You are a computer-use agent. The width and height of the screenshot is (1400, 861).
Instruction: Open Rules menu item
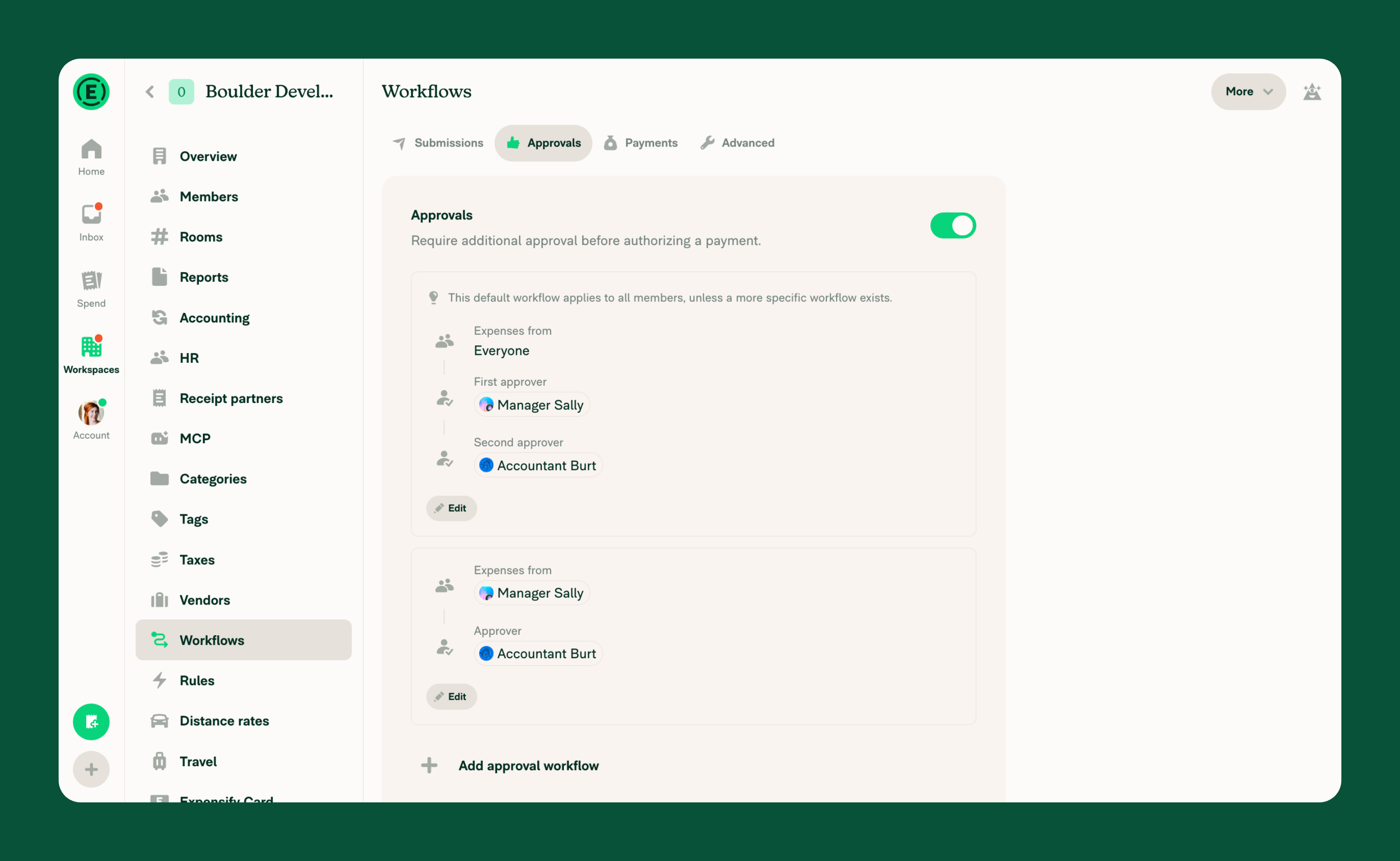pyautogui.click(x=243, y=681)
